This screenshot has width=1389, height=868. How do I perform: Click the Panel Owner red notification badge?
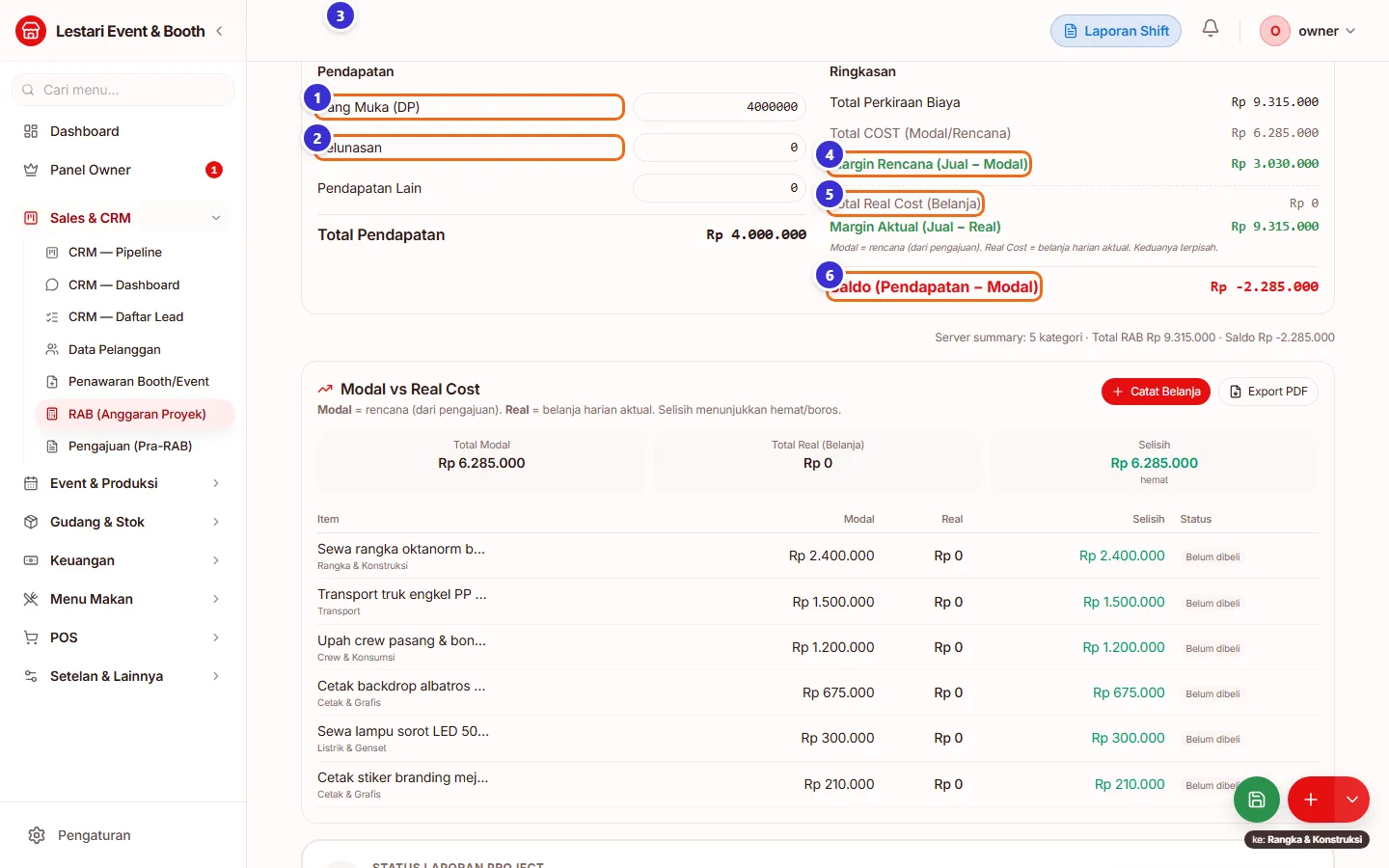point(214,170)
